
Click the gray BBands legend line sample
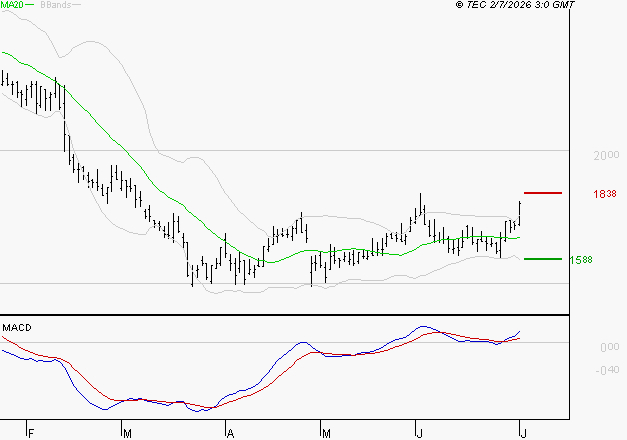tap(76, 5)
